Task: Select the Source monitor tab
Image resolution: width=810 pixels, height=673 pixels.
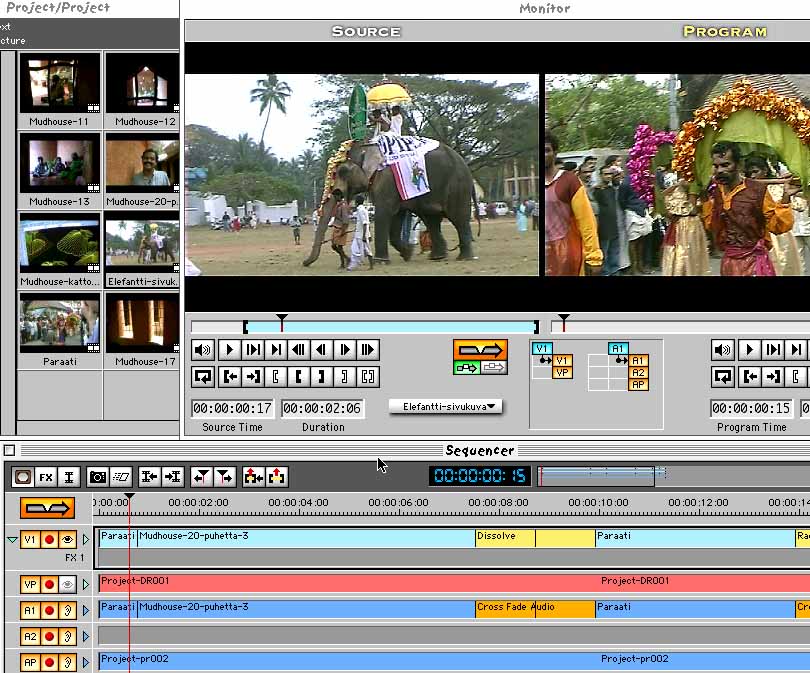Action: click(x=365, y=32)
